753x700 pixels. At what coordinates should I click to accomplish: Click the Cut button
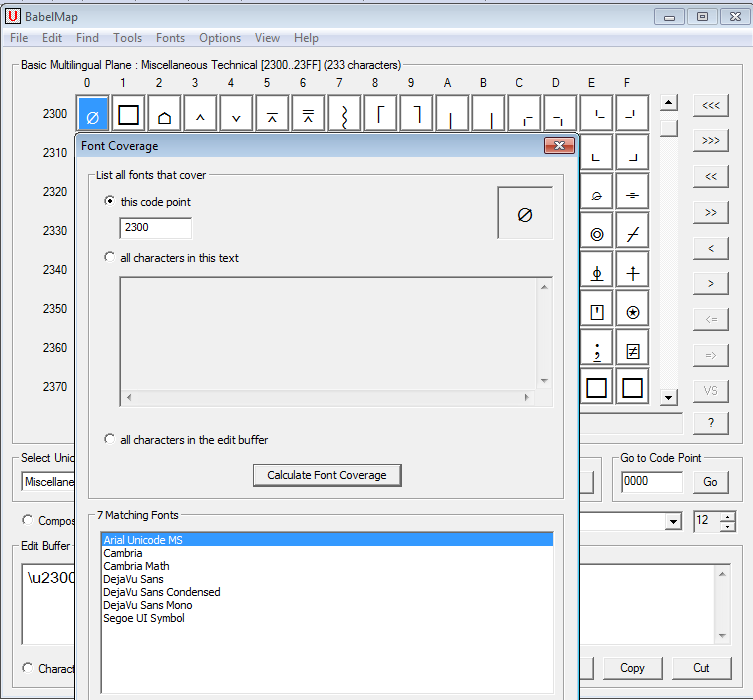tap(701, 668)
